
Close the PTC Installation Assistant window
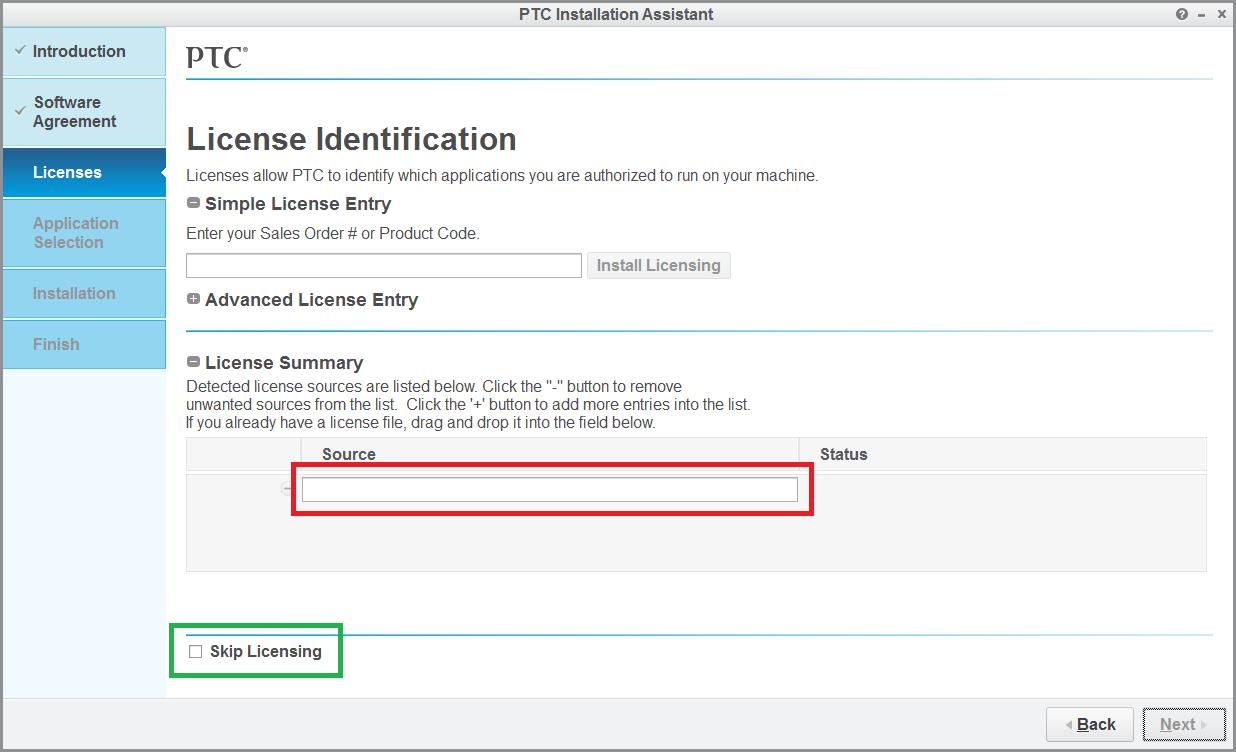click(1221, 14)
